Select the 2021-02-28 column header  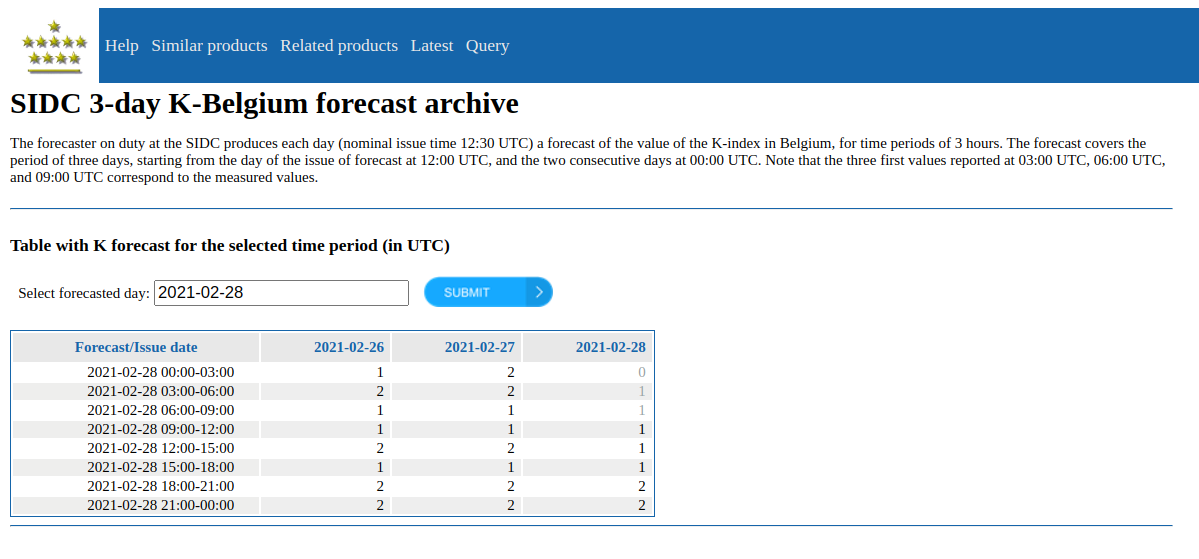610,347
